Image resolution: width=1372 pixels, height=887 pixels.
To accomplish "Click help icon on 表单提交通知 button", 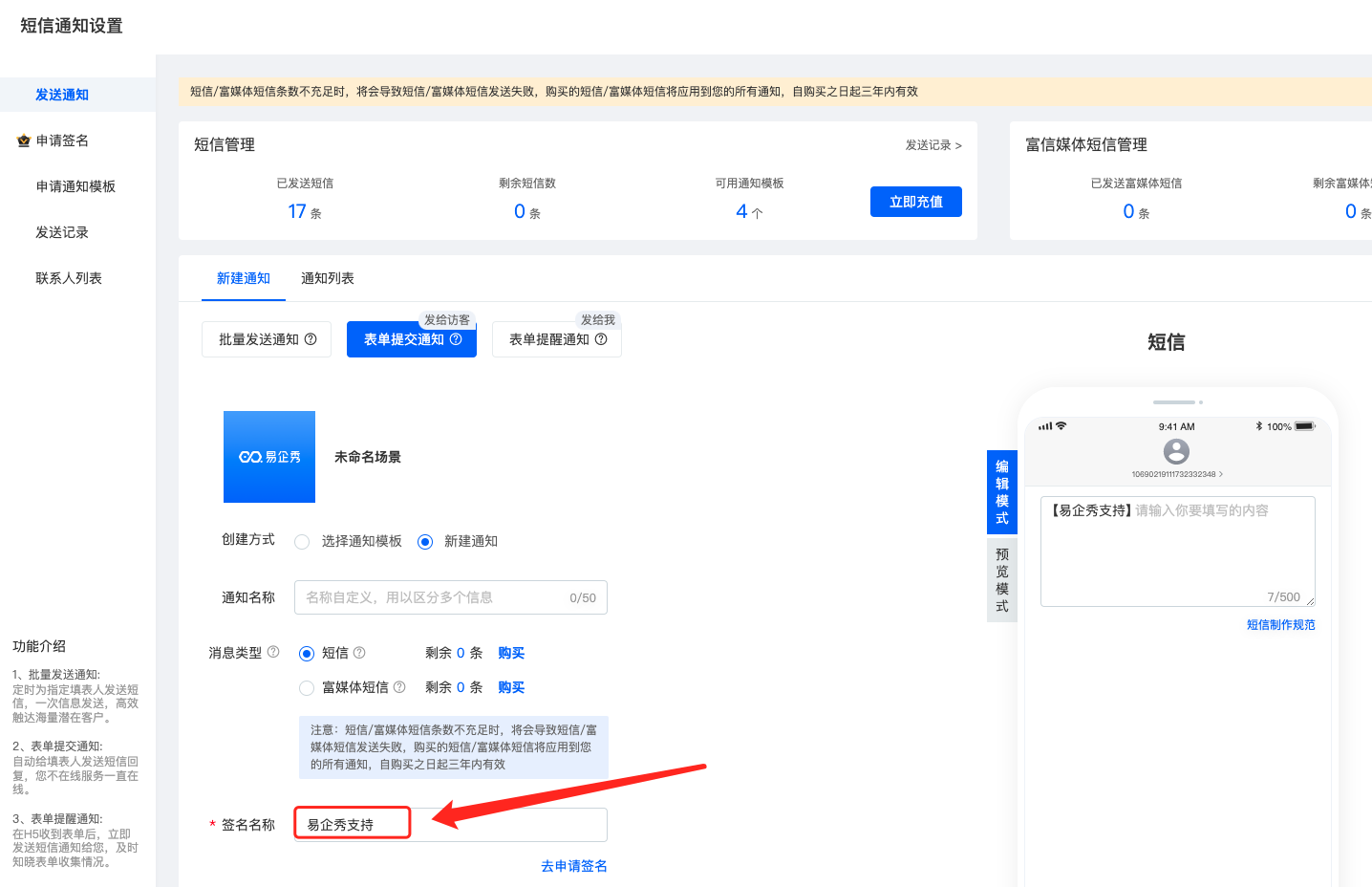I will 456,339.
